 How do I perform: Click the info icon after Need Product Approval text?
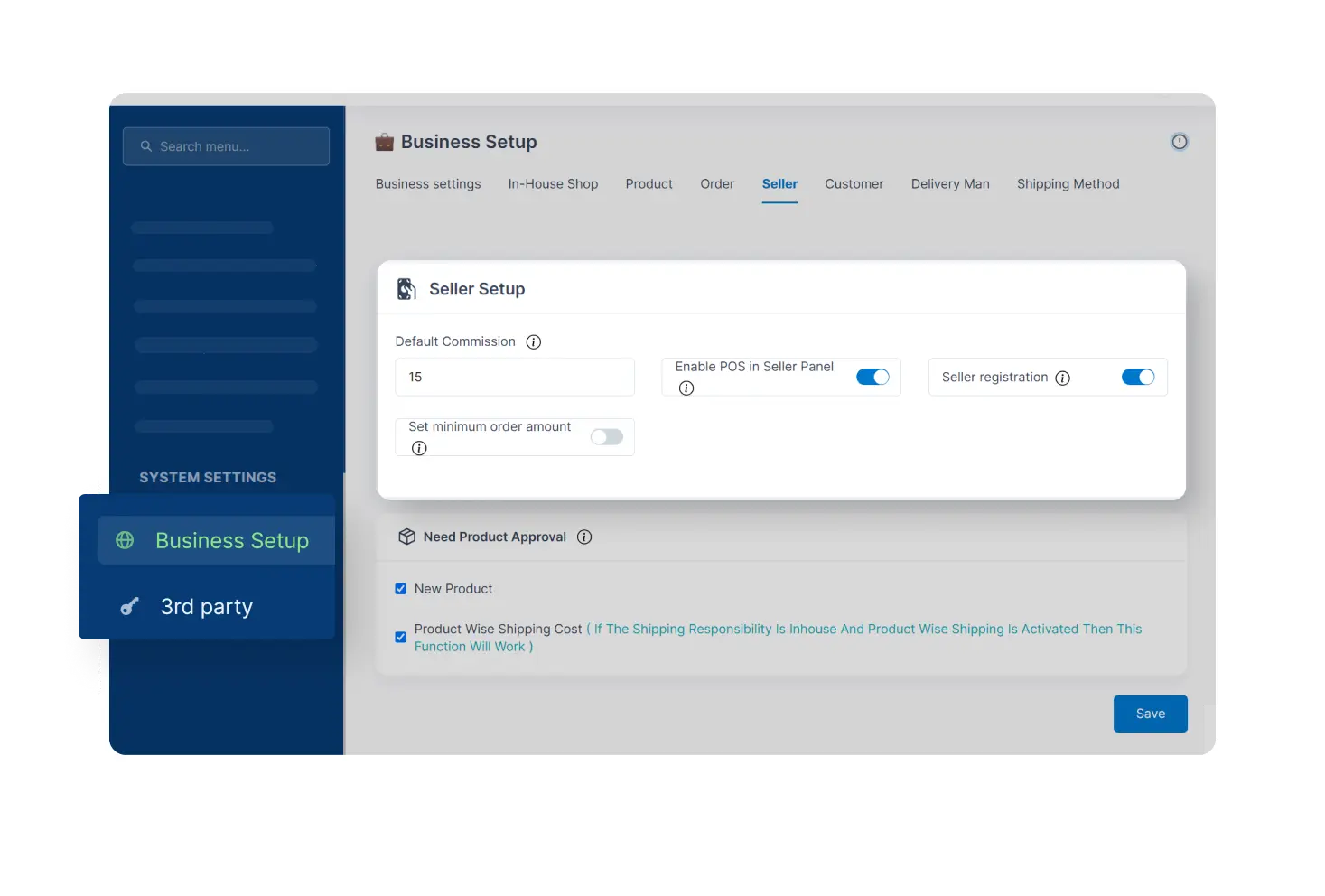(x=584, y=537)
